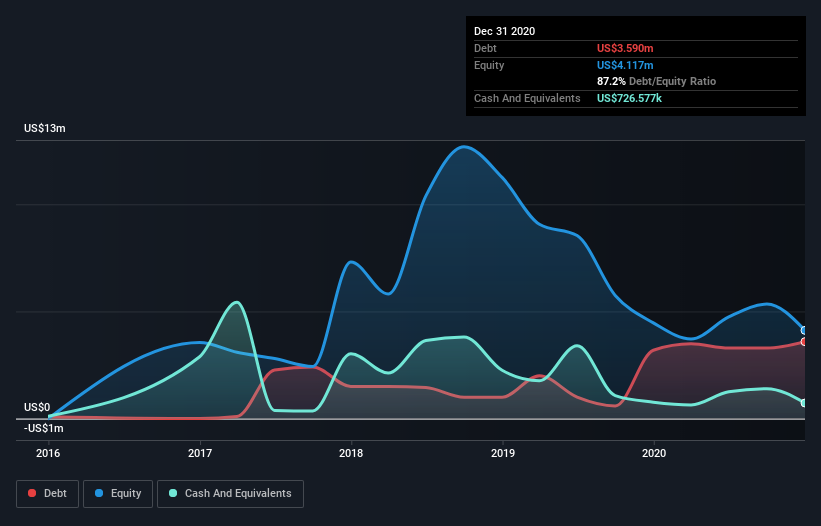Image resolution: width=821 pixels, height=526 pixels.
Task: Click the teal Cash And Equivalents legend dot
Action: click(173, 493)
